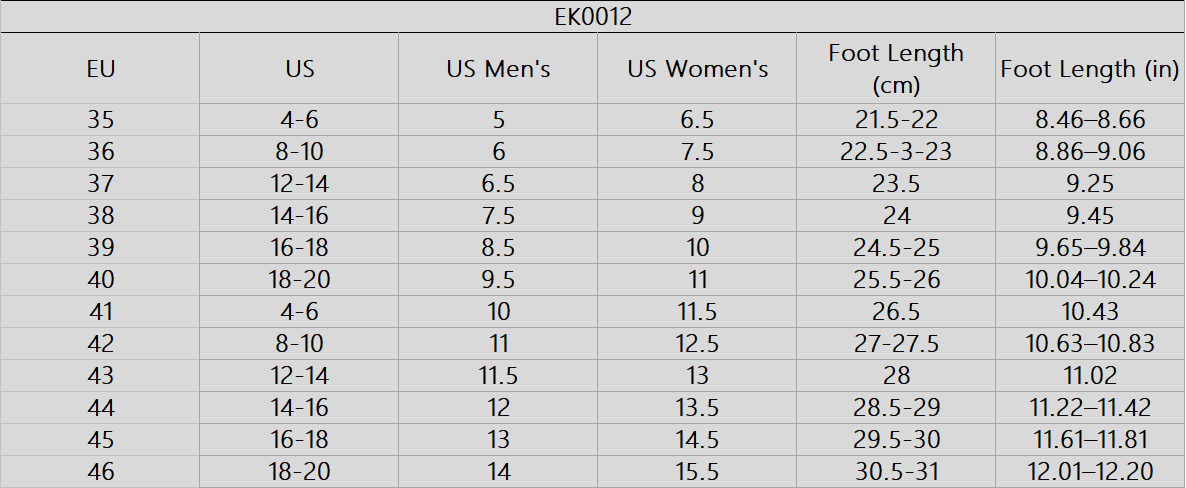Select foot length 27-27.5 cm cell
The width and height of the screenshot is (1186, 488).
tap(896, 344)
